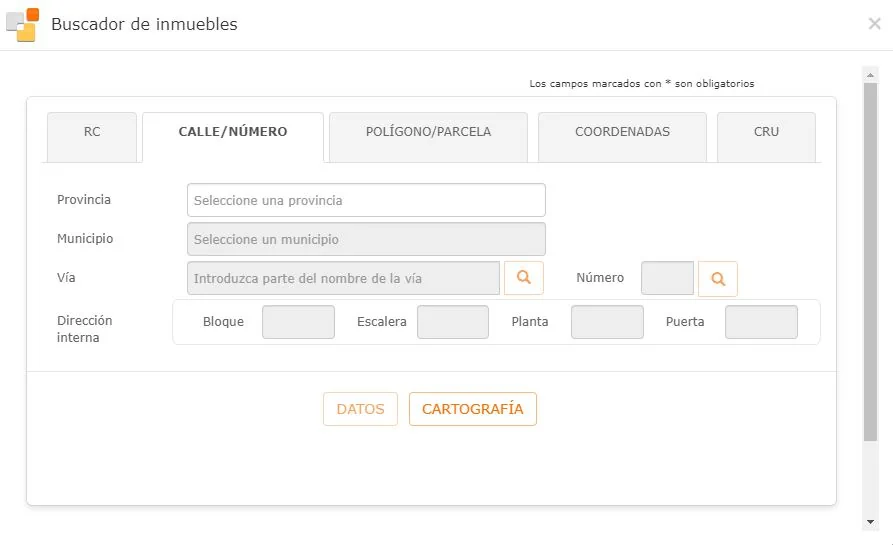Viewport: 893px width, 545px height.
Task: Click the vertical scrollbar thumb
Action: [x=870, y=262]
